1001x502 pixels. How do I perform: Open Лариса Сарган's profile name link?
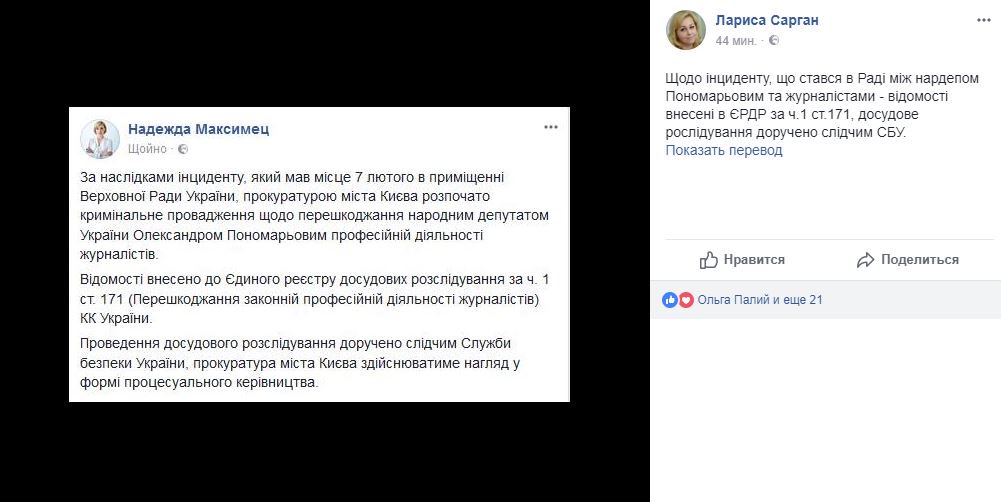click(769, 20)
